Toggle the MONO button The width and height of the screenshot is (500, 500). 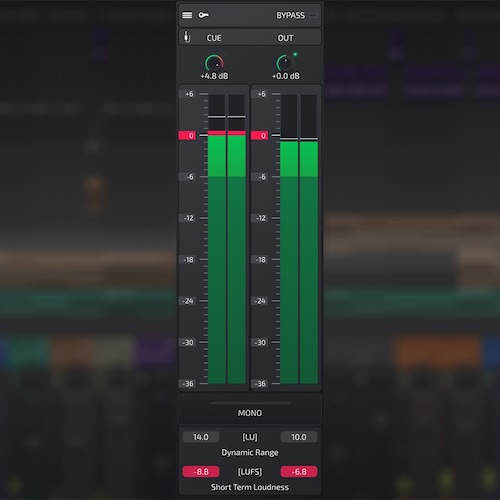[250, 413]
